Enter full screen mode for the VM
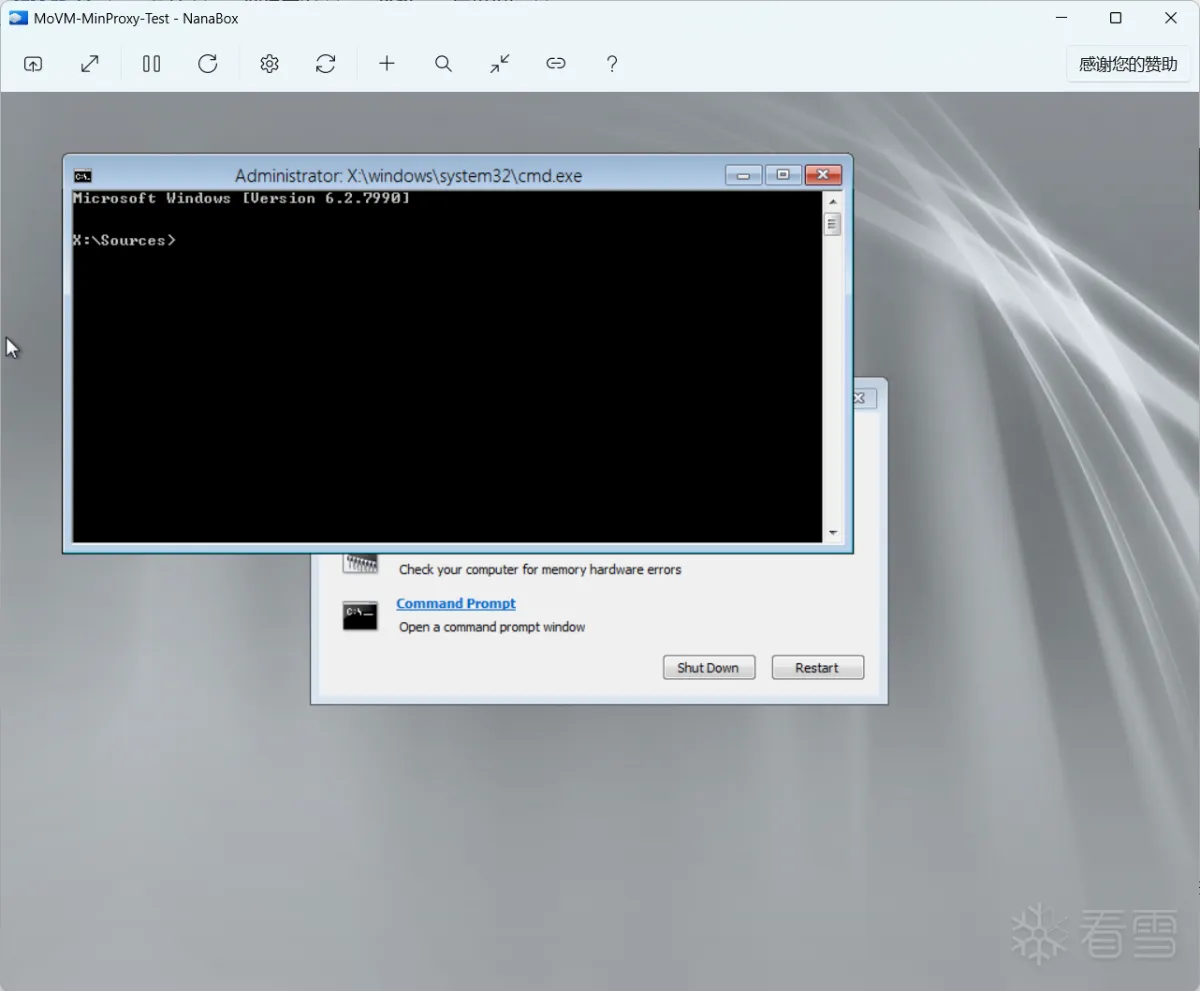The width and height of the screenshot is (1200, 991). (x=89, y=63)
